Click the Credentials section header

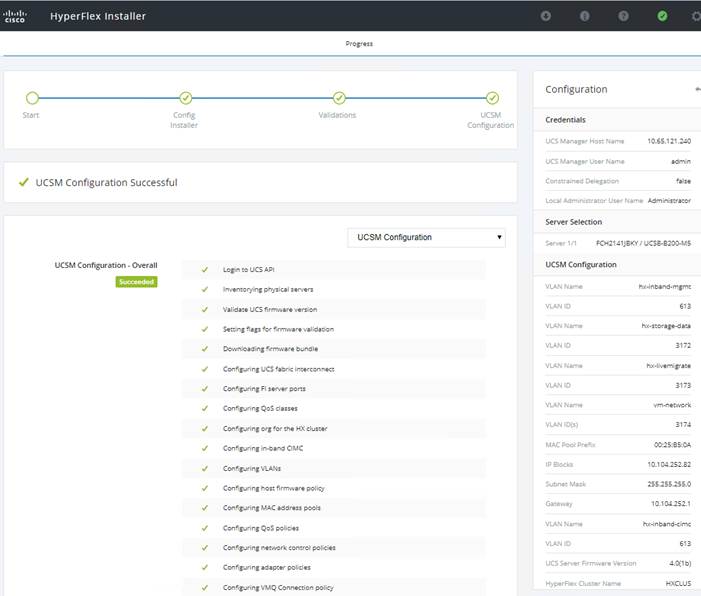coord(565,120)
